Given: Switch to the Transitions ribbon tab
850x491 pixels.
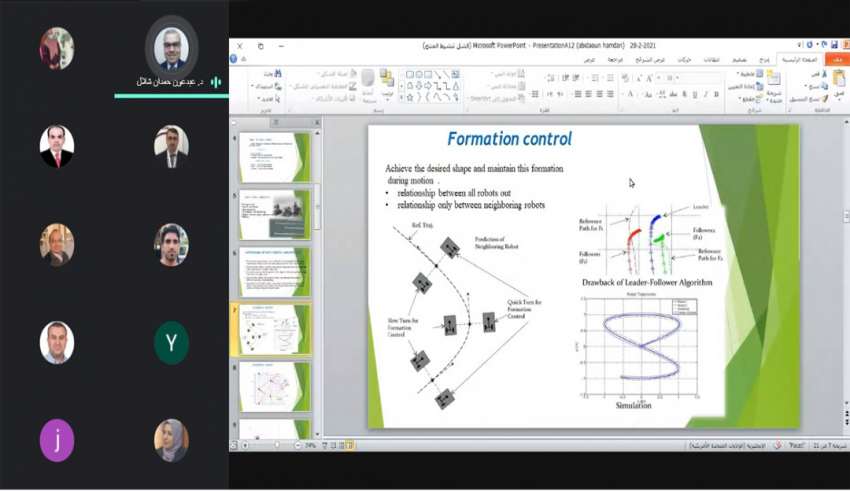Looking at the screenshot, I should [711, 60].
